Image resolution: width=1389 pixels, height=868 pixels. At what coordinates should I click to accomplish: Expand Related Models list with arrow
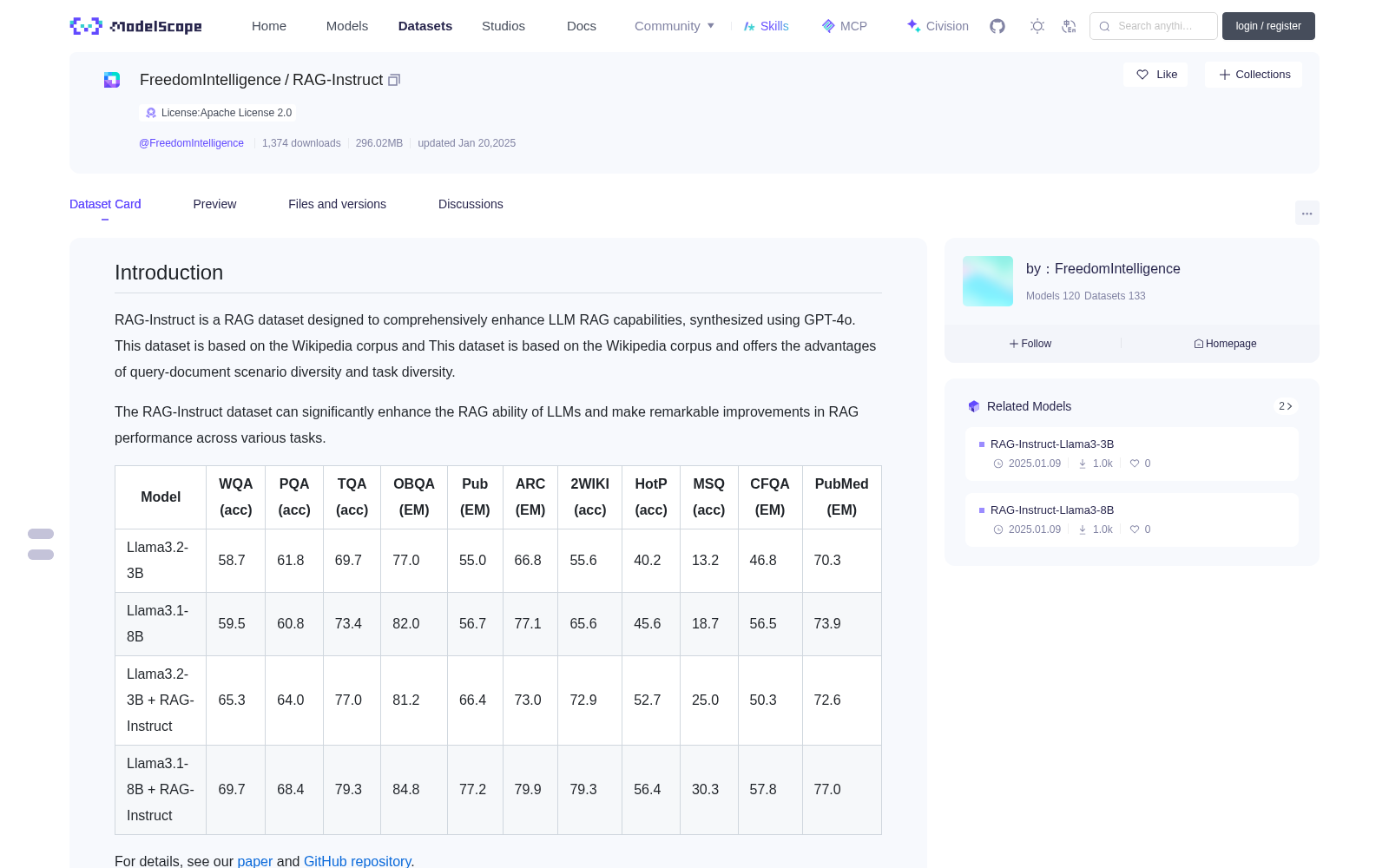1286,406
